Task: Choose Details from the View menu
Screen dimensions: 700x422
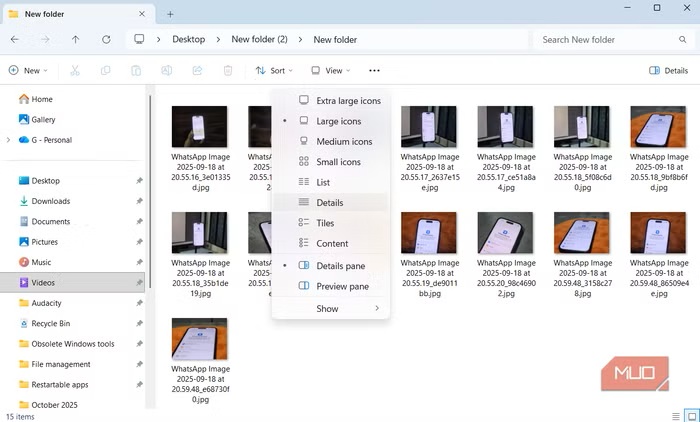Action: [329, 203]
